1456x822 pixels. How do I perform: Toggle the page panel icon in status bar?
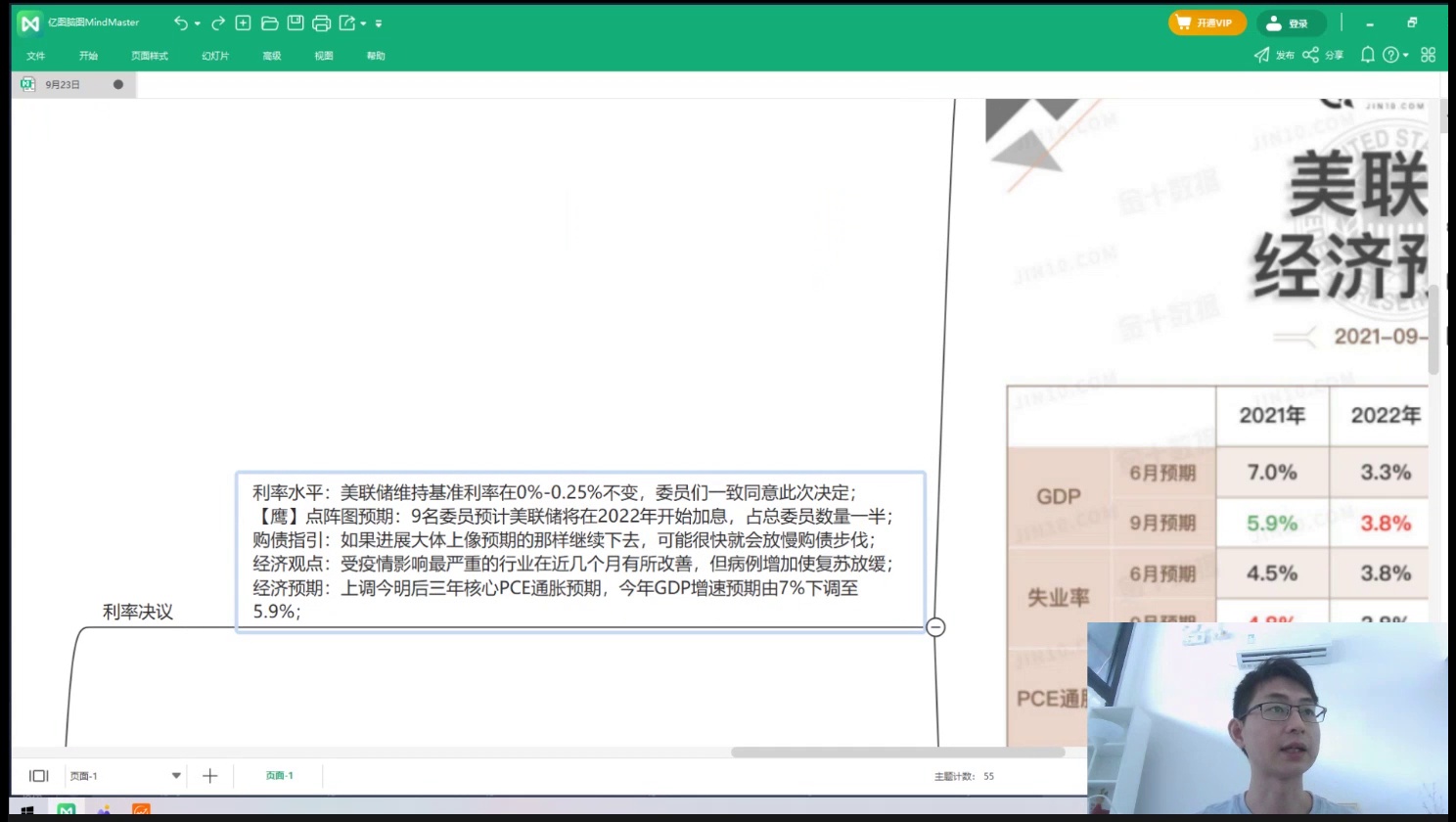point(39,776)
